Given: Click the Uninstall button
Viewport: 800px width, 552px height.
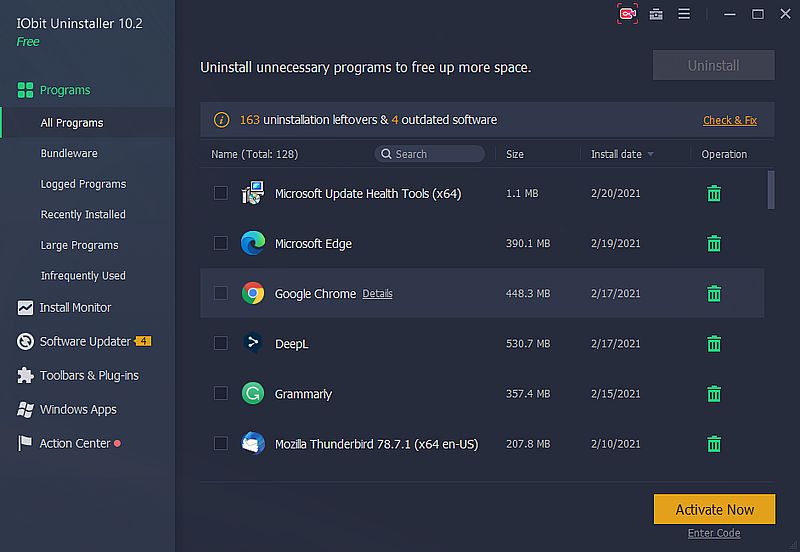Looking at the screenshot, I should click(x=713, y=65).
